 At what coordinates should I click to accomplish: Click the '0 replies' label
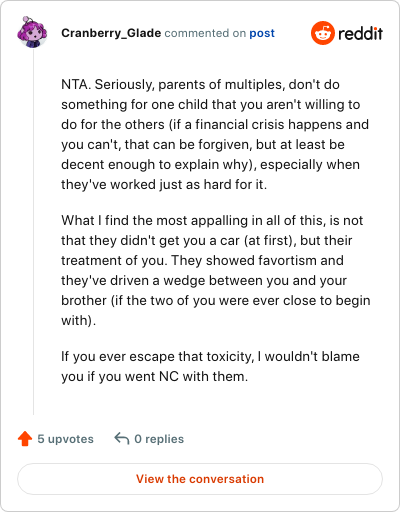pos(159,439)
